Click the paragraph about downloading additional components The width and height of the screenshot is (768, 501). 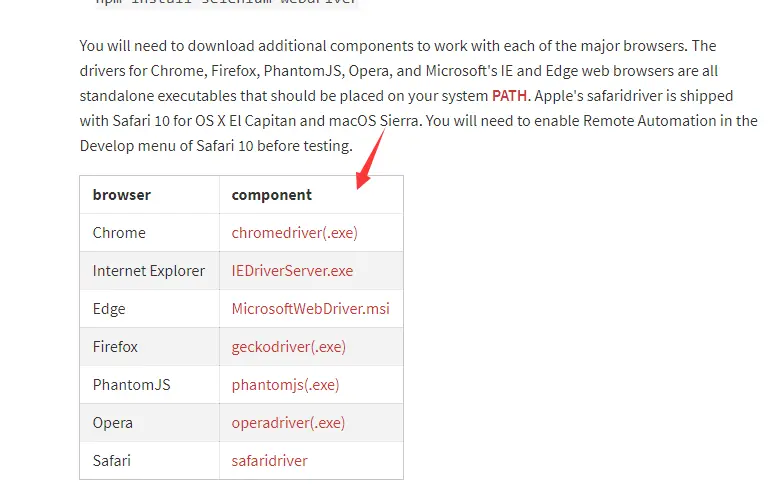419,95
